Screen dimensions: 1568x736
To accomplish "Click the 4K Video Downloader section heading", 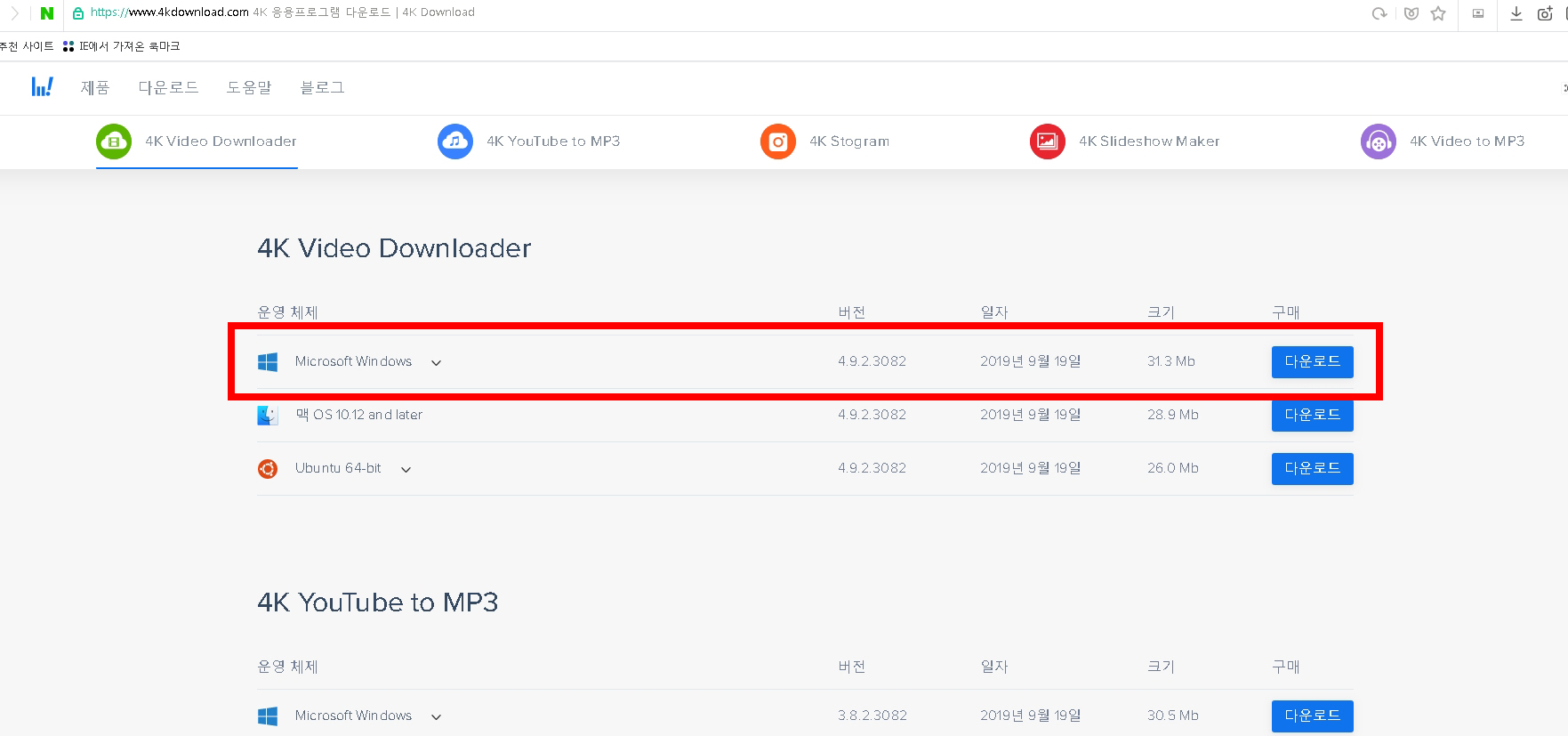I will coord(394,248).
